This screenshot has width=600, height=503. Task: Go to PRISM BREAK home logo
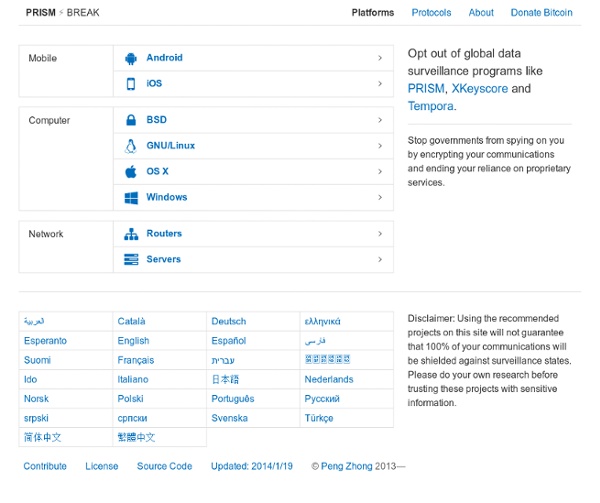click(62, 13)
